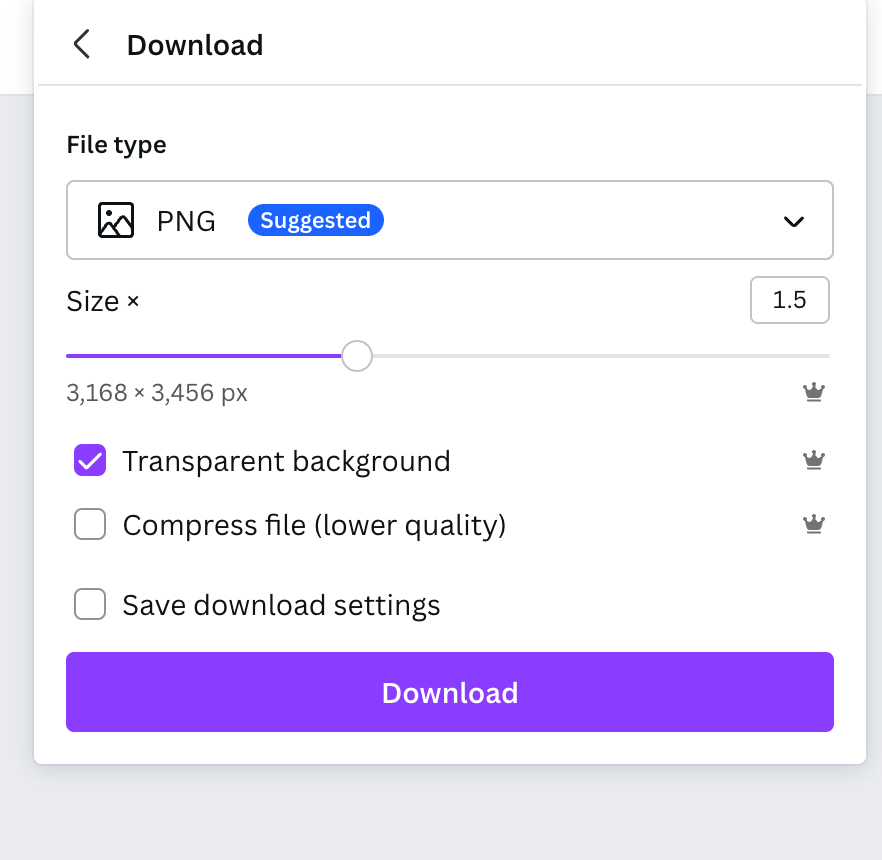Enable Compress file (lower quality) checkbox
The height and width of the screenshot is (860, 882).
90,524
